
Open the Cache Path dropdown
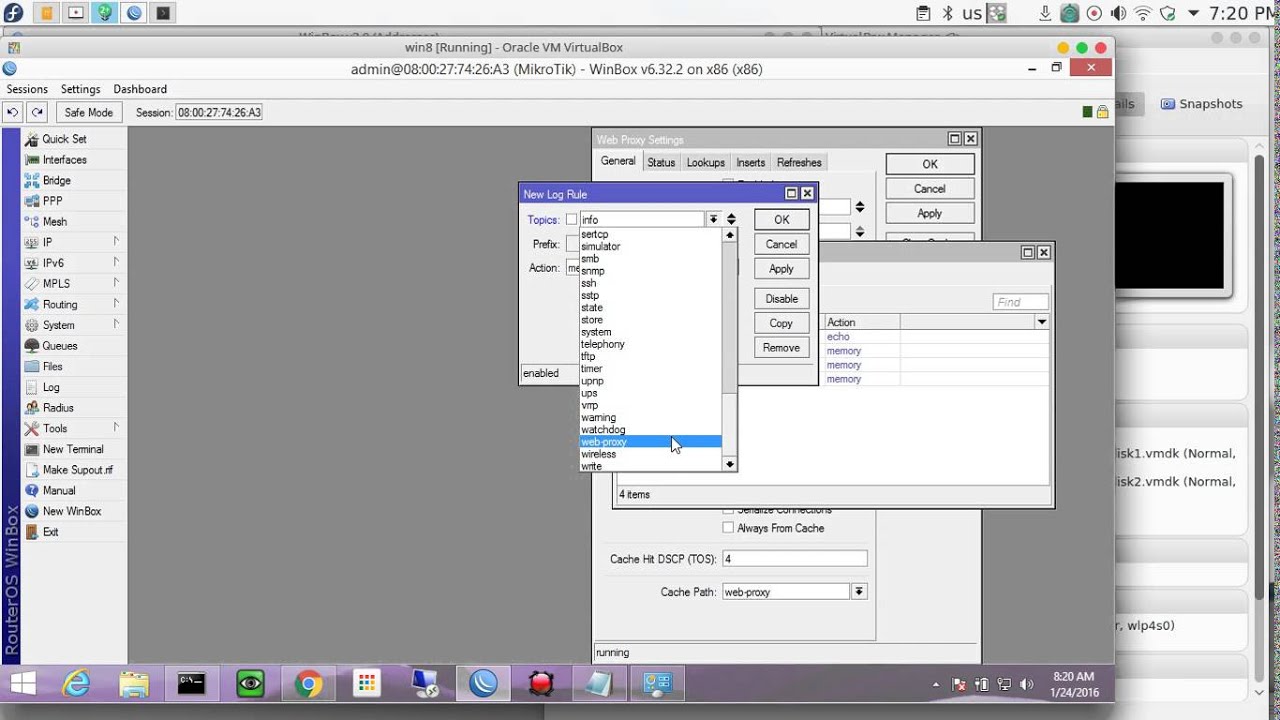pyautogui.click(x=858, y=592)
